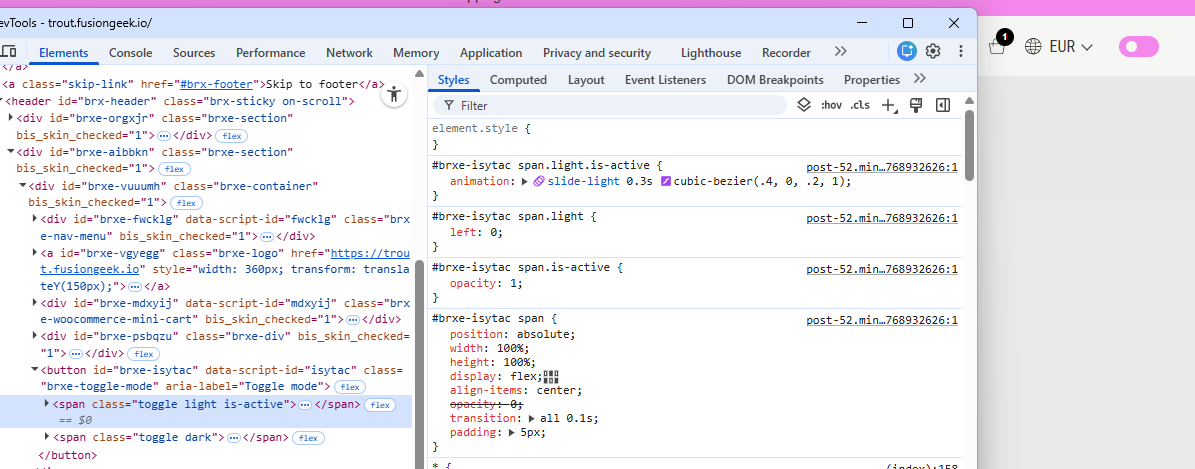Switch to the Console tab

pyautogui.click(x=130, y=53)
